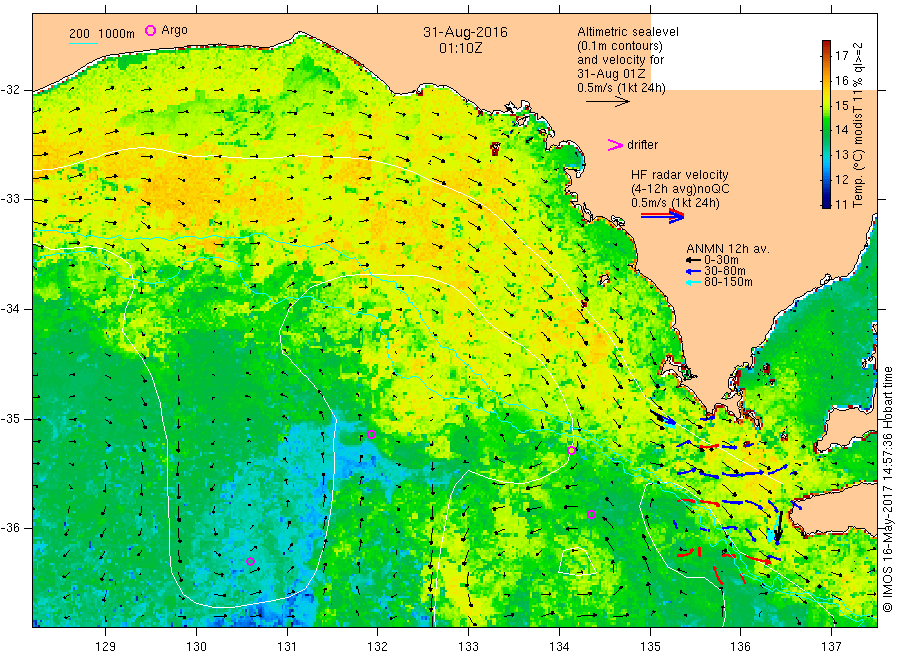Click the temperature color bar
Viewport: 900px width, 660px height.
826,124
